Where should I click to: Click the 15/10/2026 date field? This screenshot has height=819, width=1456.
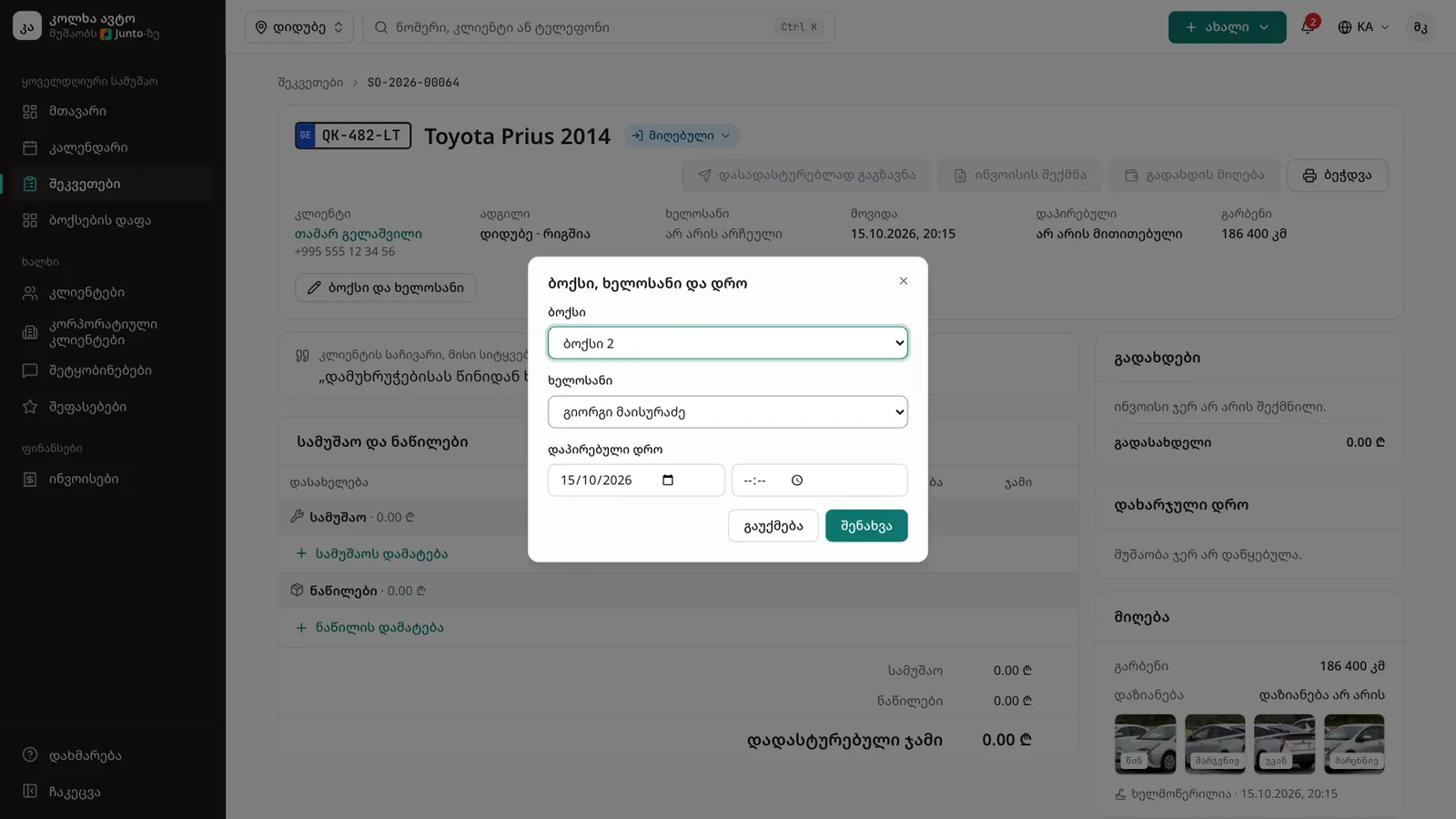636,480
